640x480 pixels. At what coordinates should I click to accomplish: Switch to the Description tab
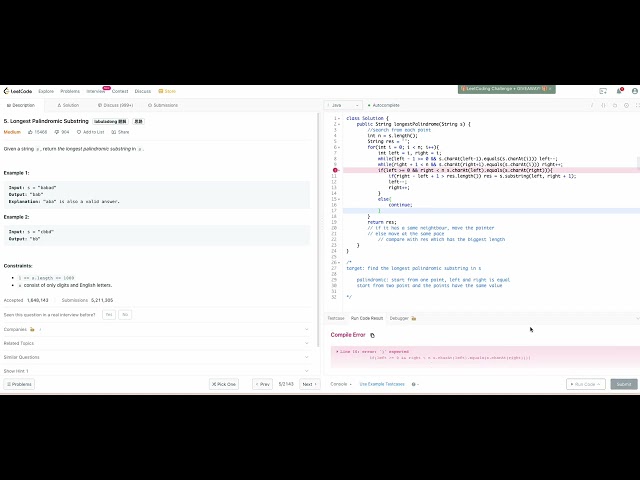(x=21, y=105)
